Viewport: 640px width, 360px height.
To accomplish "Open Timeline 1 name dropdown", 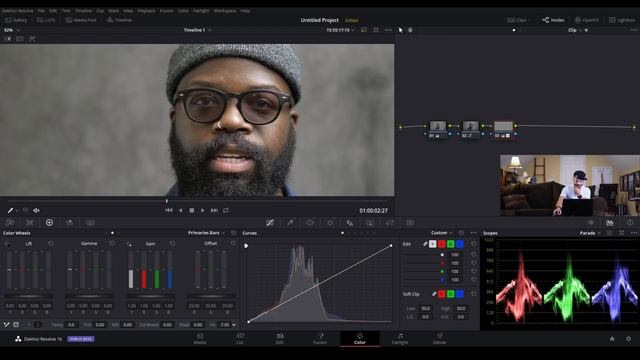I will 197,30.
